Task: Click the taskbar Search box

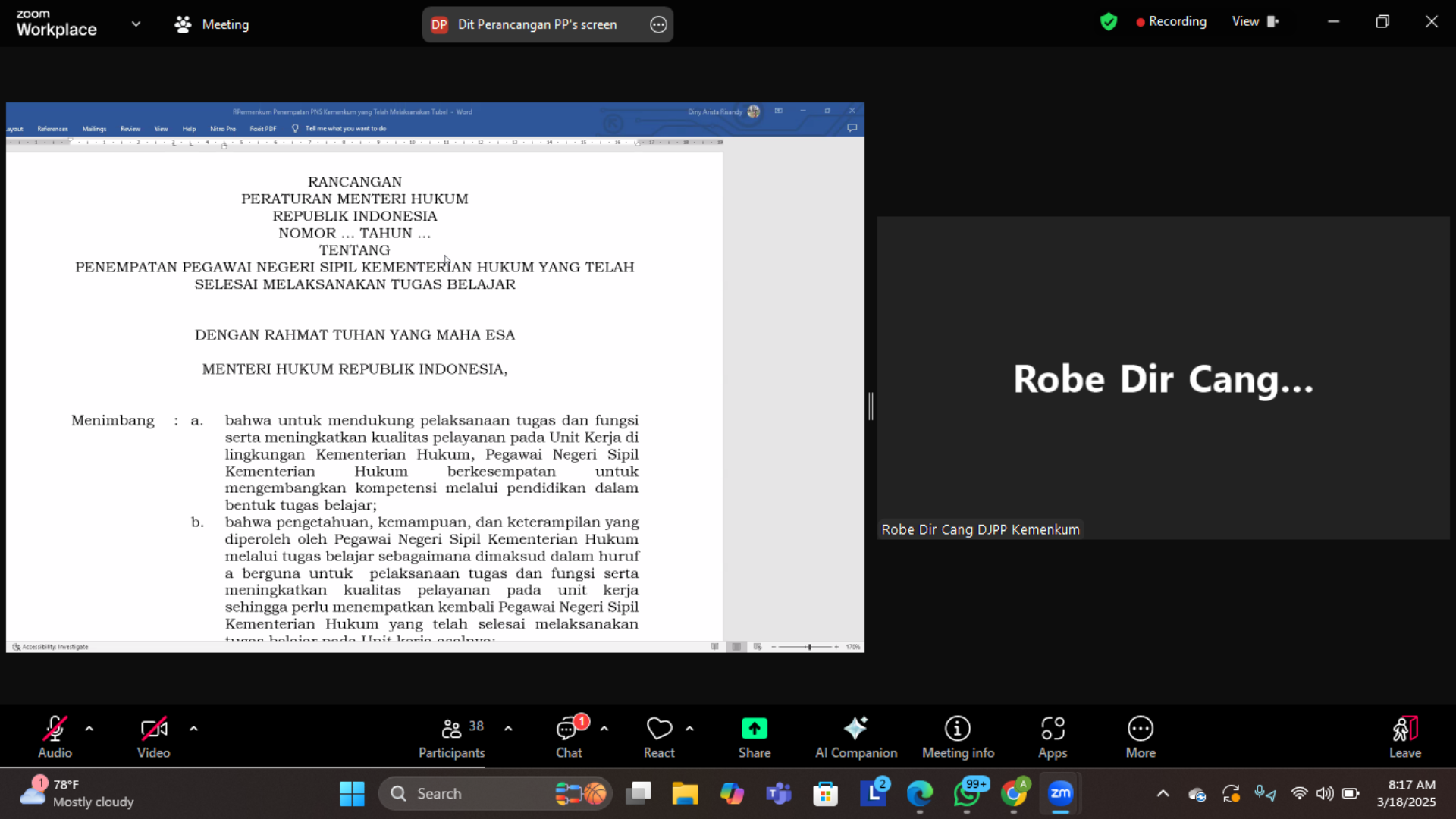Action: [494, 793]
